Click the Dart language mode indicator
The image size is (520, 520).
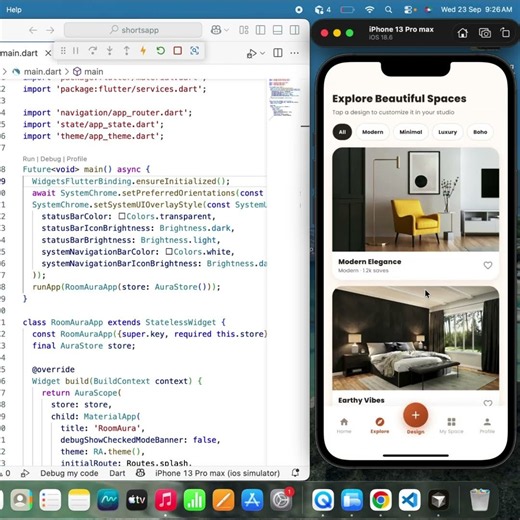117,473
